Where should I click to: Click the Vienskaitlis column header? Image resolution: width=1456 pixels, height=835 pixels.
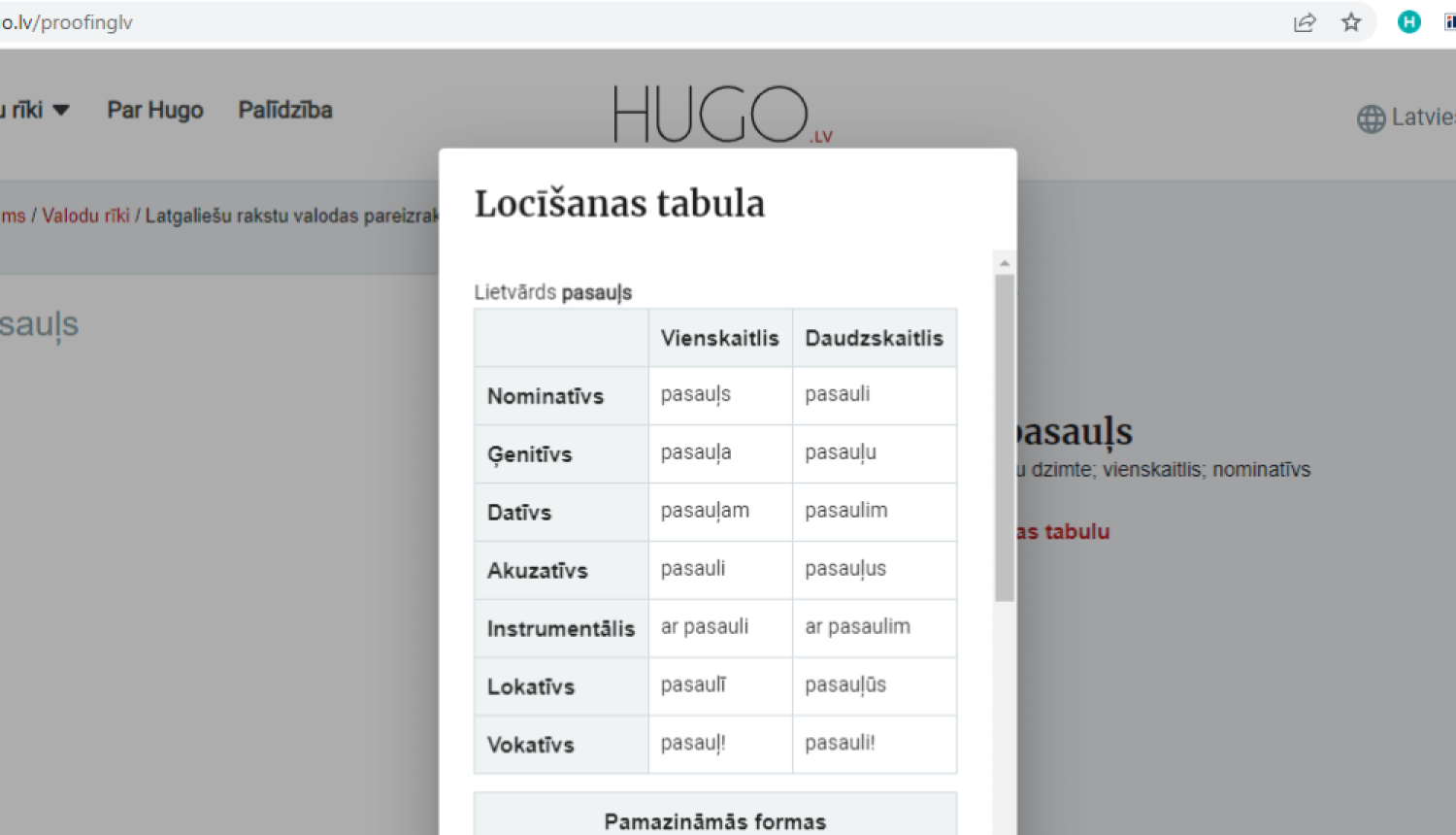(x=719, y=337)
